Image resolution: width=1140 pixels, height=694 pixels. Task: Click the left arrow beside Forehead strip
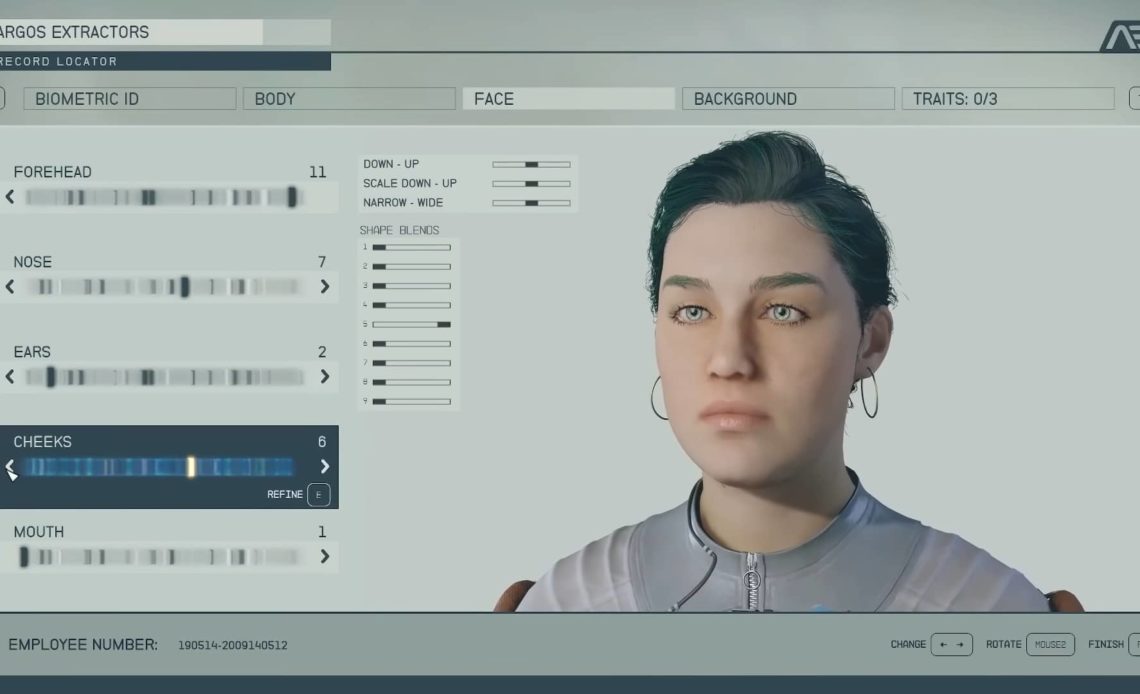click(x=10, y=197)
